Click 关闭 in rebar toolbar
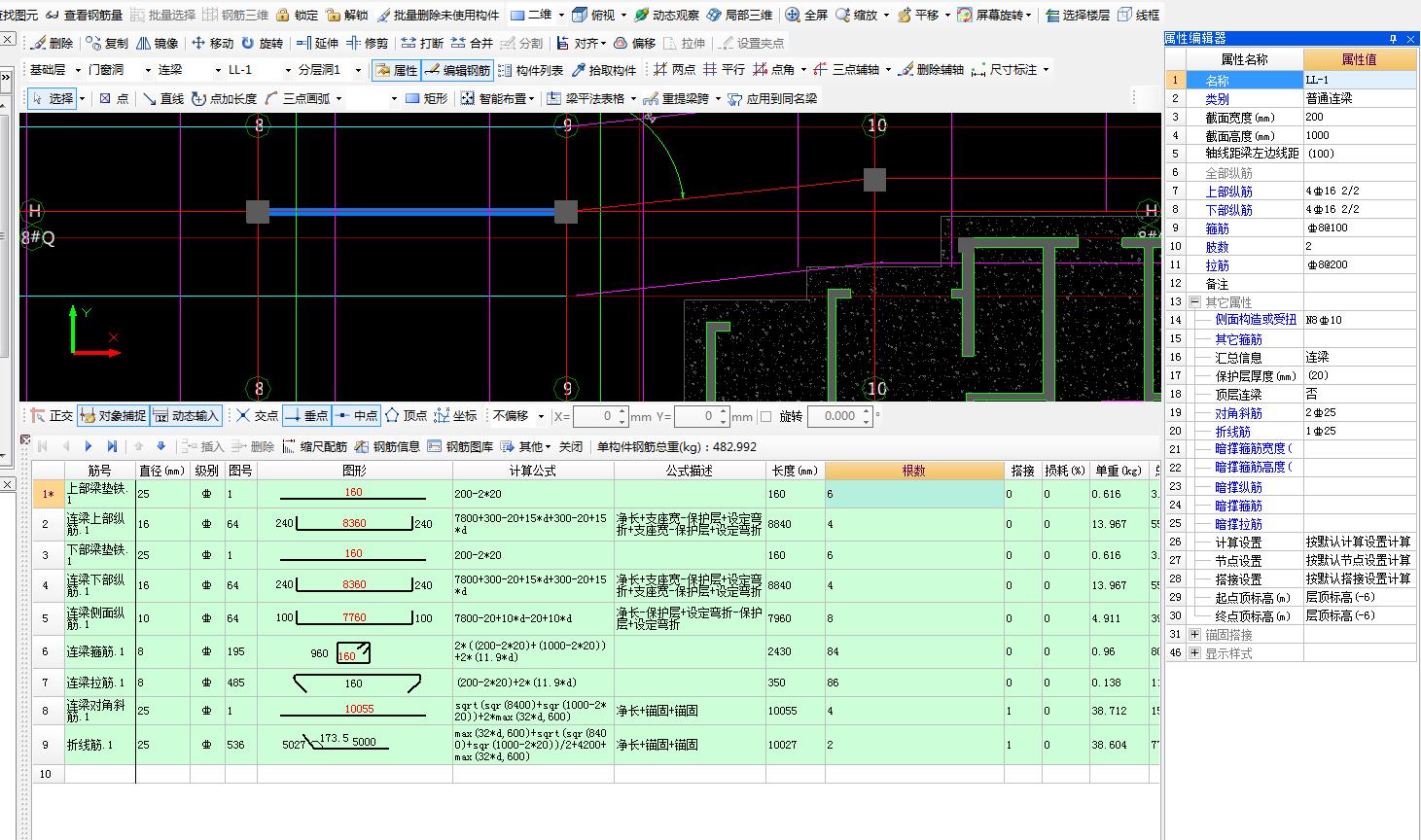Screen dimensions: 1421x840 point(571,446)
